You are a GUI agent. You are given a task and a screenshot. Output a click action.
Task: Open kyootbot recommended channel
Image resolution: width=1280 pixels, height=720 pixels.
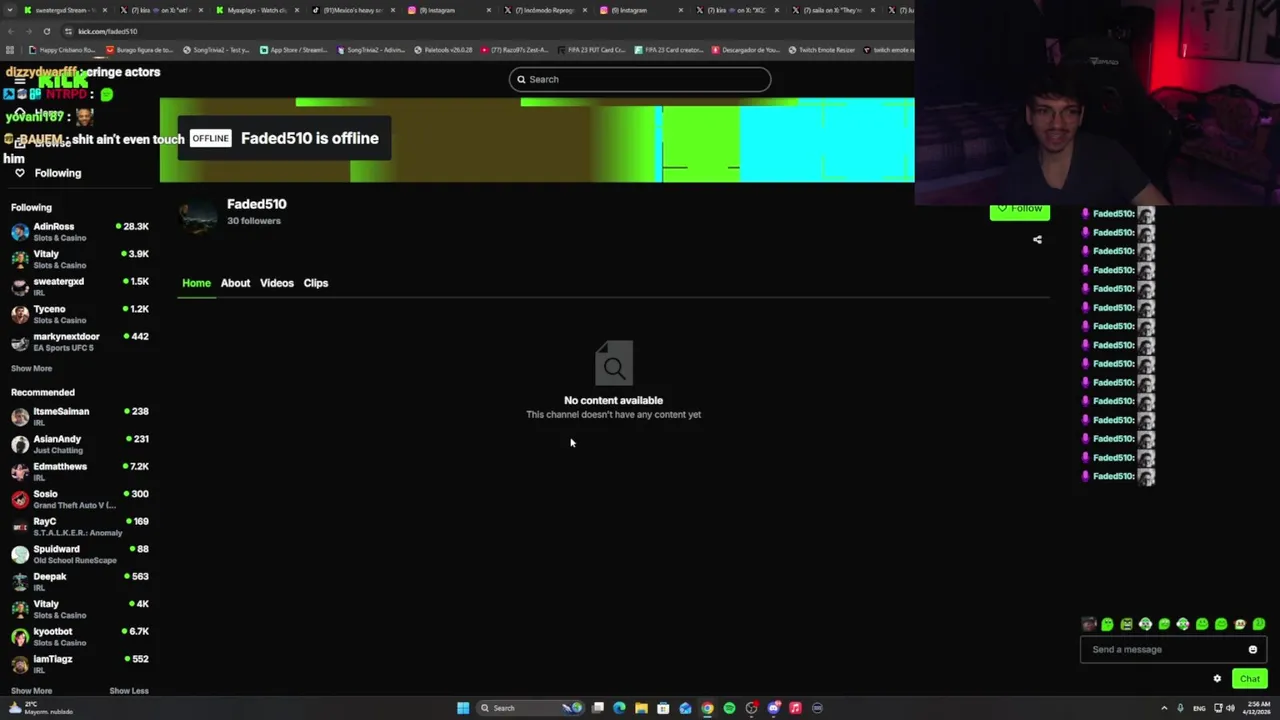tap(80, 637)
